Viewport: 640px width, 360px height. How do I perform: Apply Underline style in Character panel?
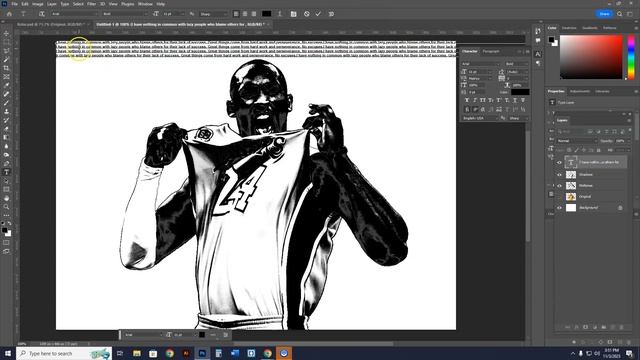pyautogui.click(x=515, y=100)
